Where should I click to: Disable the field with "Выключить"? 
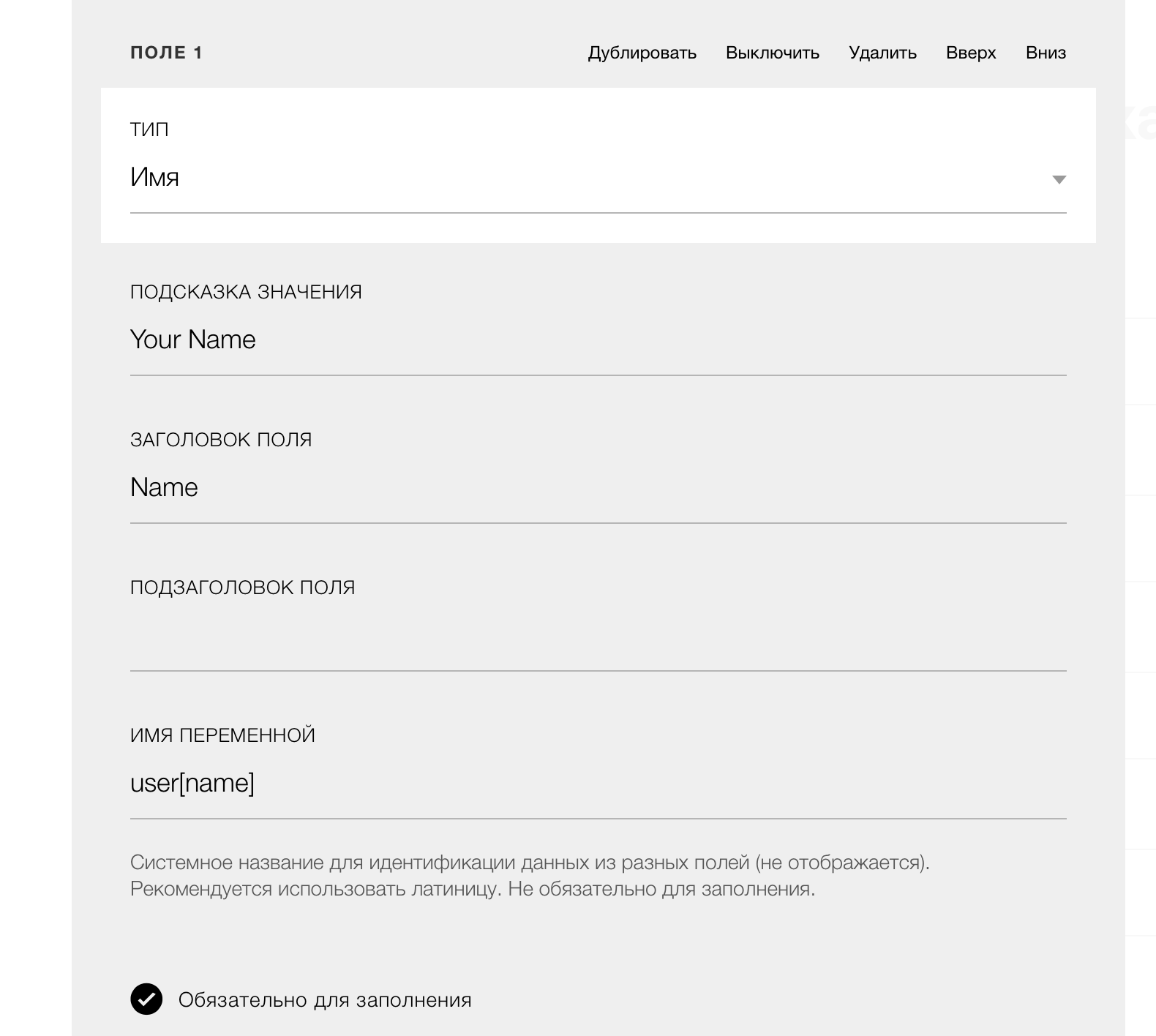click(x=772, y=53)
